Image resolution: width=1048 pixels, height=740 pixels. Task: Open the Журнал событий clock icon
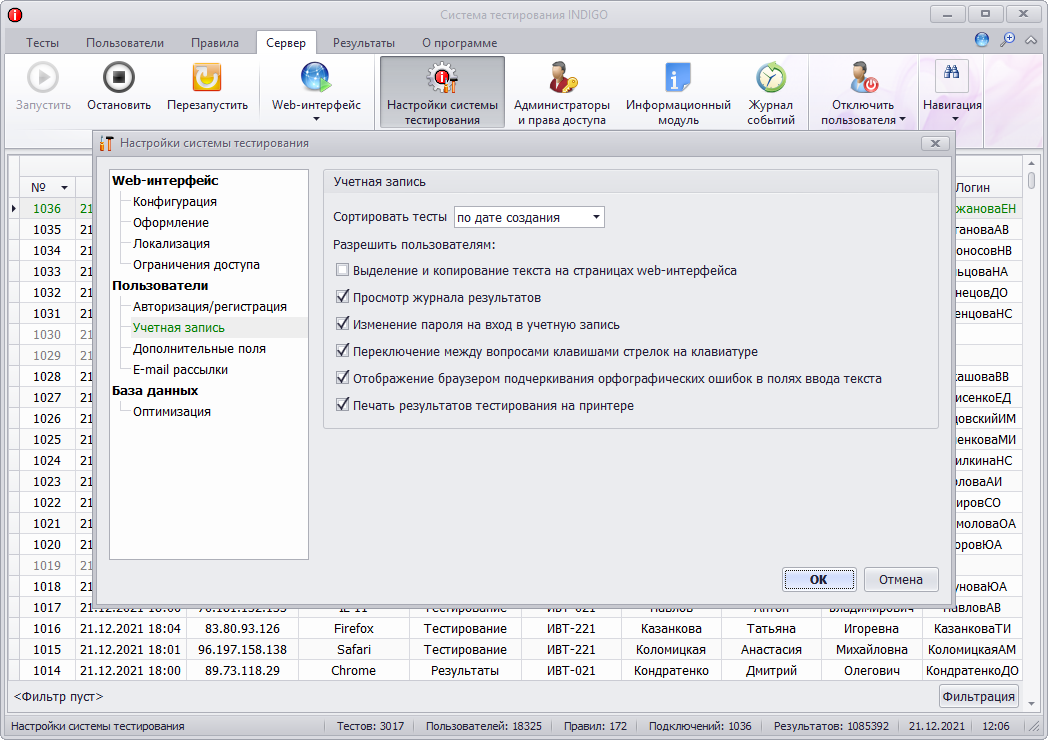coord(771,78)
